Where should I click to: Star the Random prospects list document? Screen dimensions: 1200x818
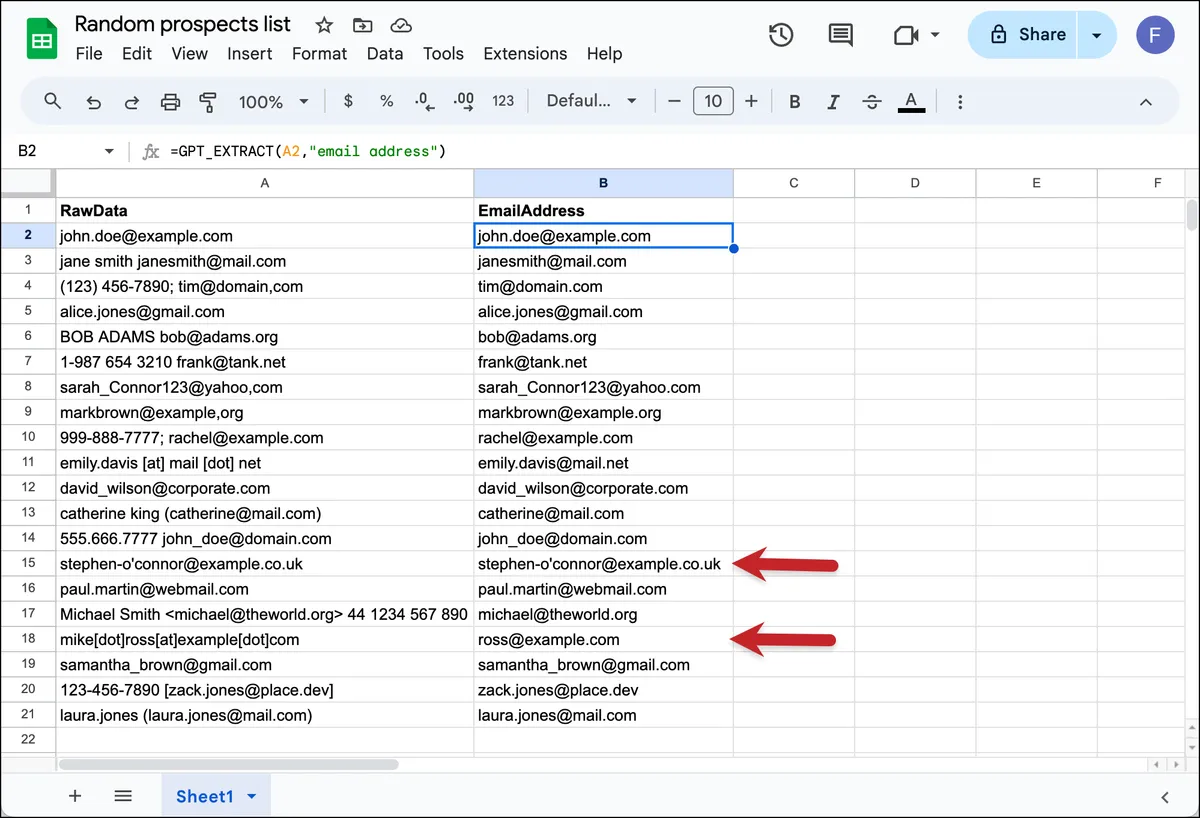click(x=324, y=25)
